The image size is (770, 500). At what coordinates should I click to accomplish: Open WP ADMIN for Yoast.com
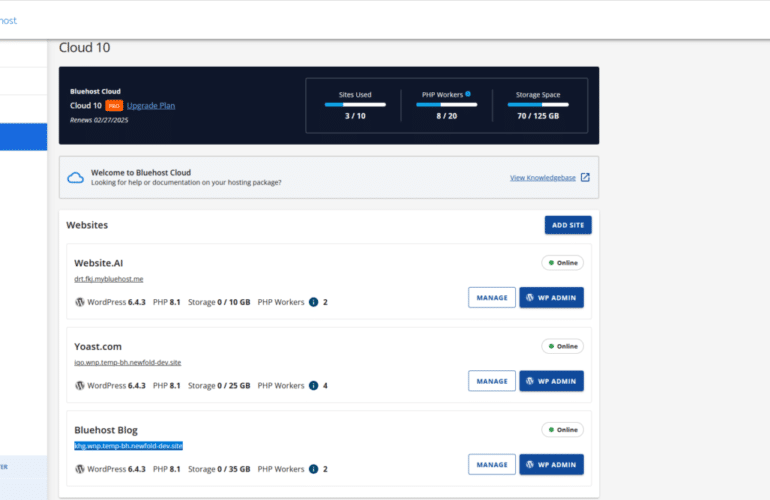[x=551, y=381]
